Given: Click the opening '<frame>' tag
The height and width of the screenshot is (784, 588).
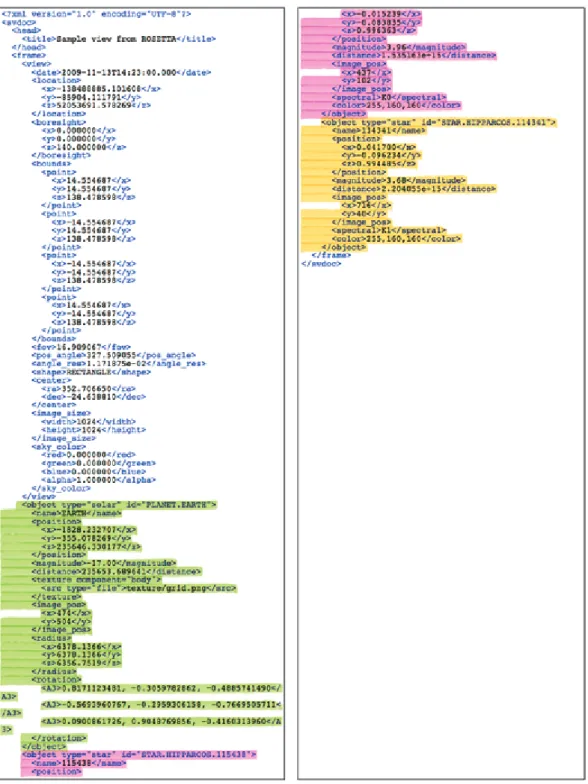Looking at the screenshot, I should 28,56.
